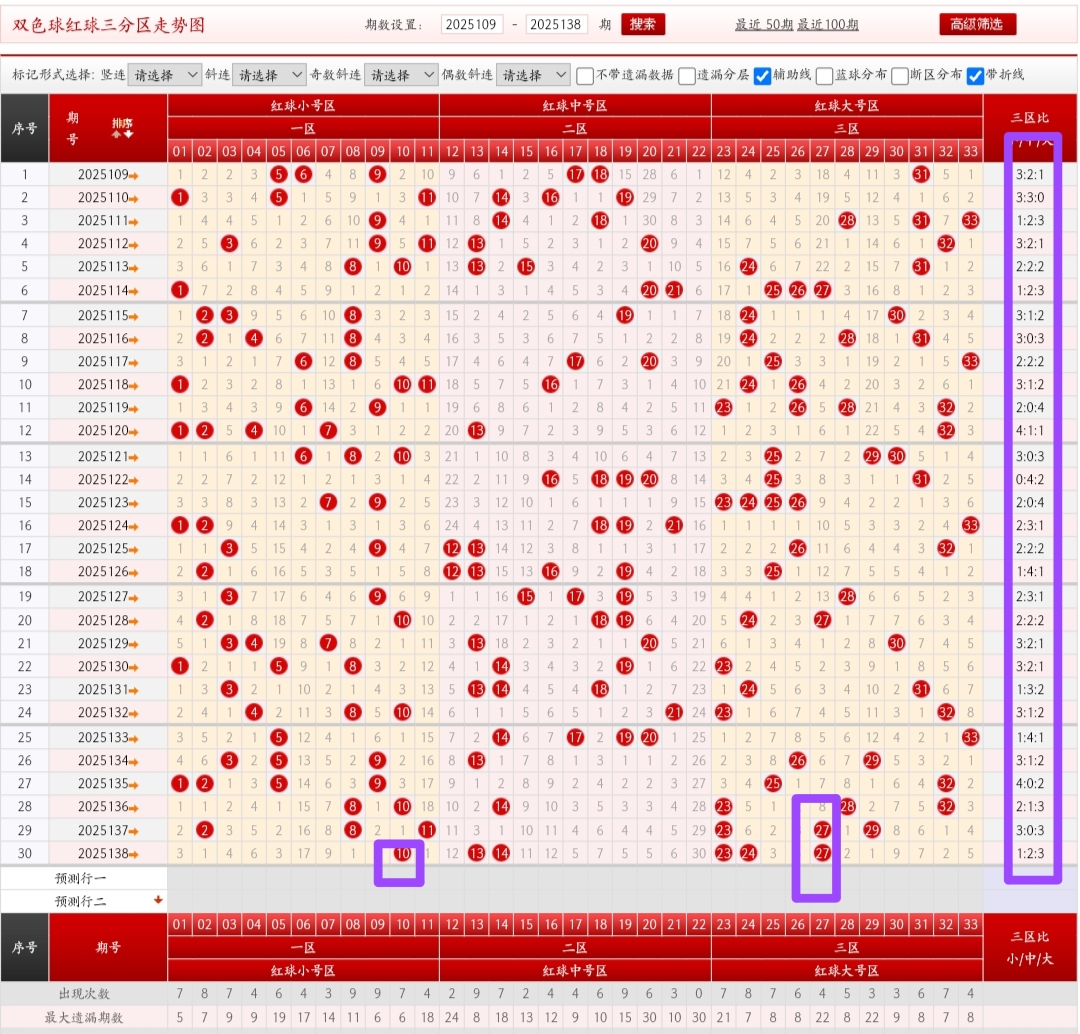Open the 竖连 dropdown
The image size is (1080, 1034).
point(165,75)
